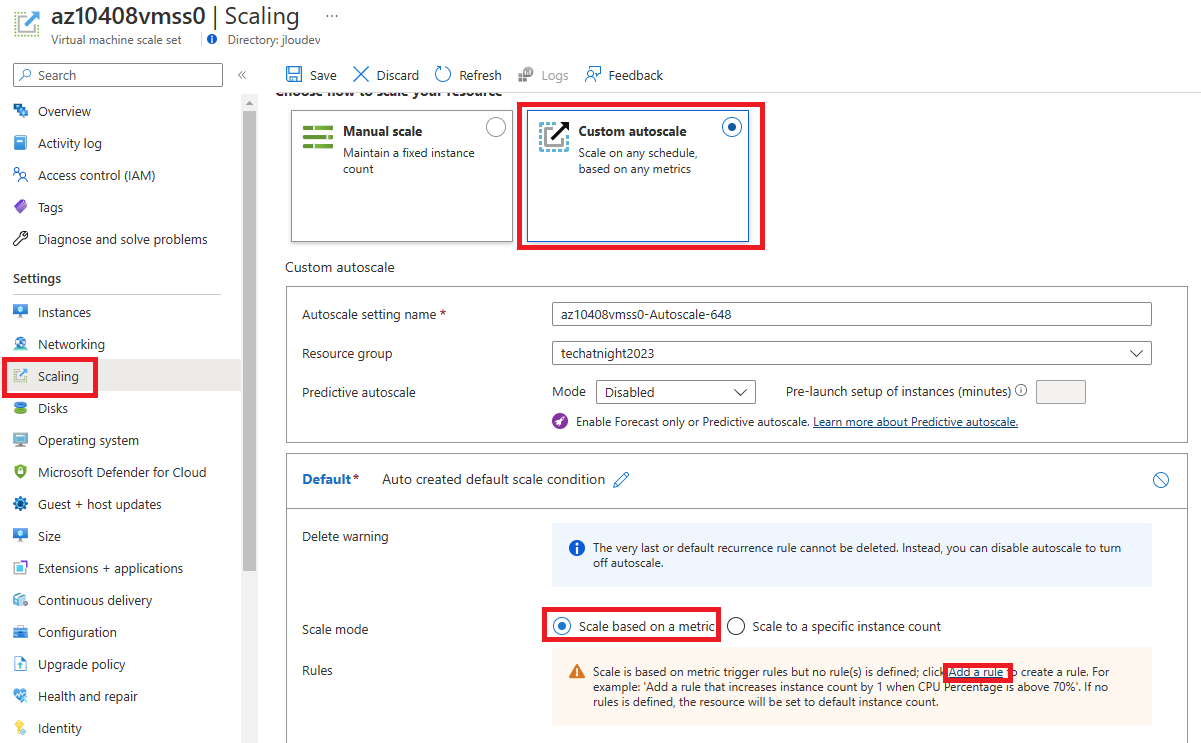1201x743 pixels.
Task: Click the Upgrade policy icon
Action: click(x=21, y=664)
